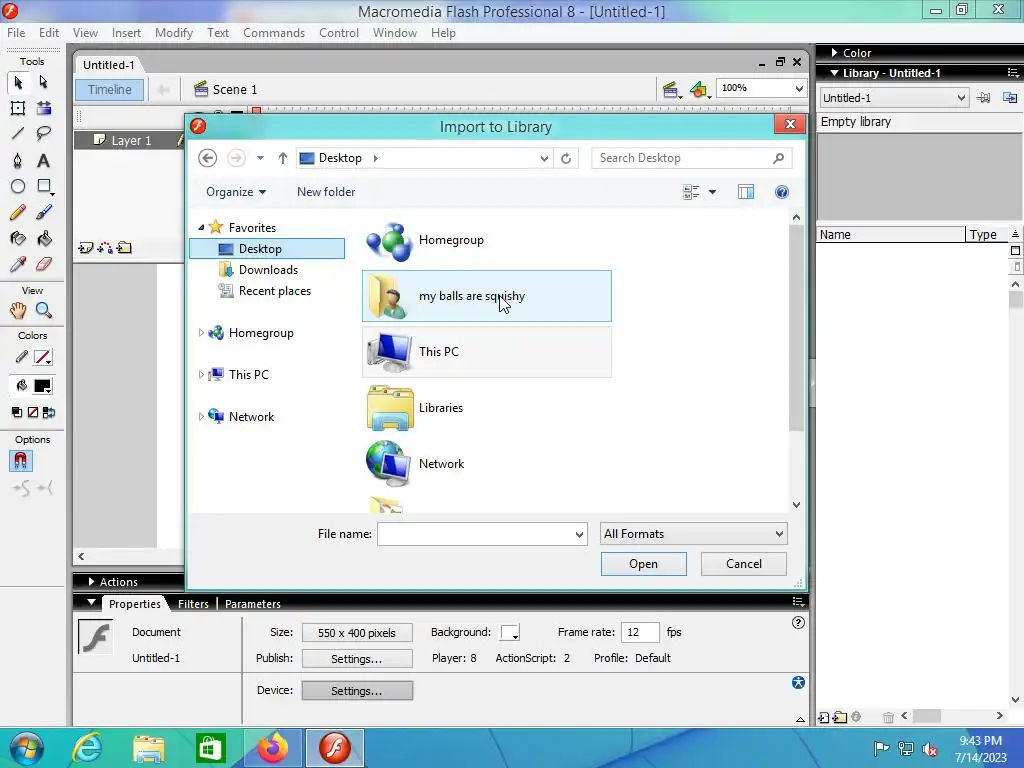
Task: Open the stage zoom 100% dropdown
Action: [799, 88]
